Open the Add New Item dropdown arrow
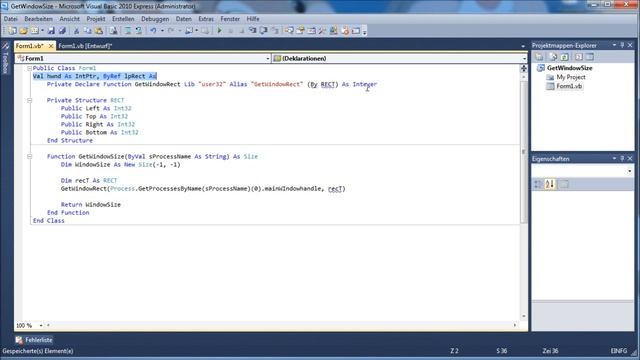The image size is (640, 360). pos(42,31)
